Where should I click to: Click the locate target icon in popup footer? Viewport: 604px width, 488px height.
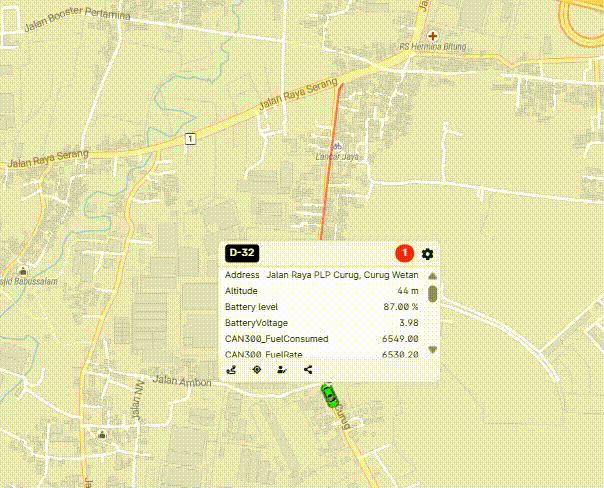click(x=257, y=370)
